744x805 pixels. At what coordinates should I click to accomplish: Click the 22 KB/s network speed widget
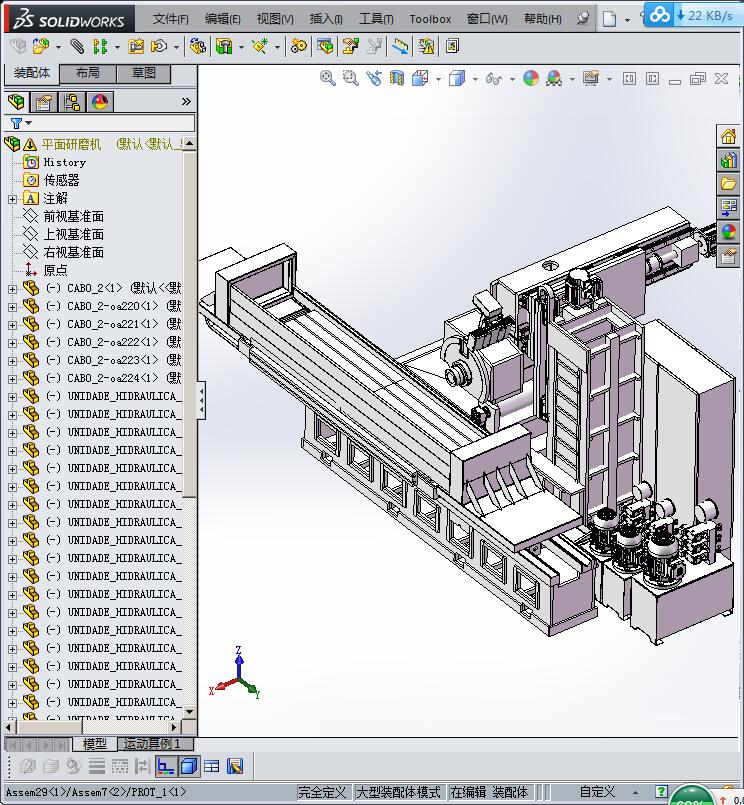(x=694, y=15)
